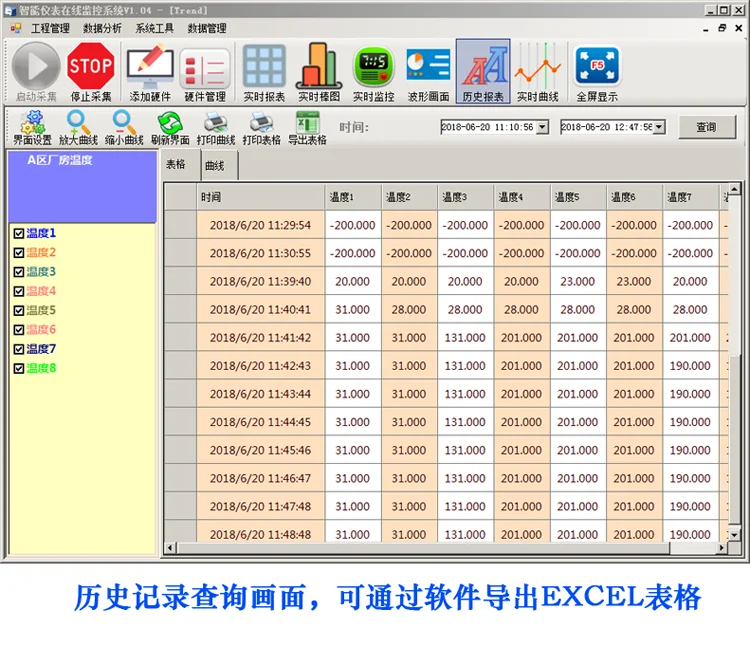Toggle the 温度2 checkbox
This screenshot has width=750, height=665.
pos(19,253)
